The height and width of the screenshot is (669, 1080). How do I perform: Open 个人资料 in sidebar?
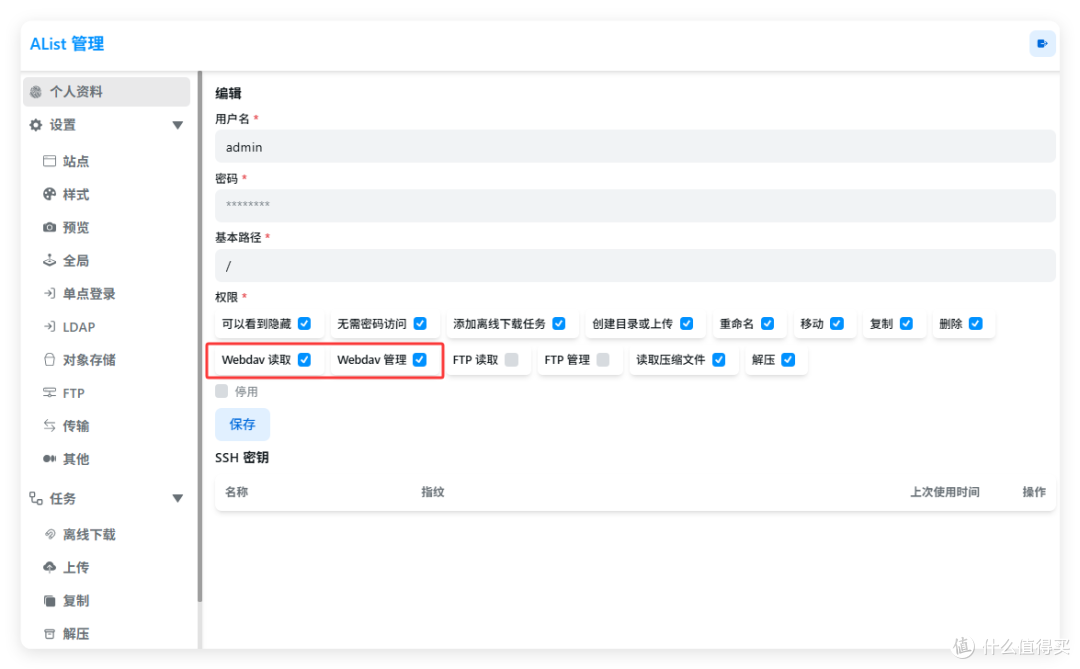point(107,92)
